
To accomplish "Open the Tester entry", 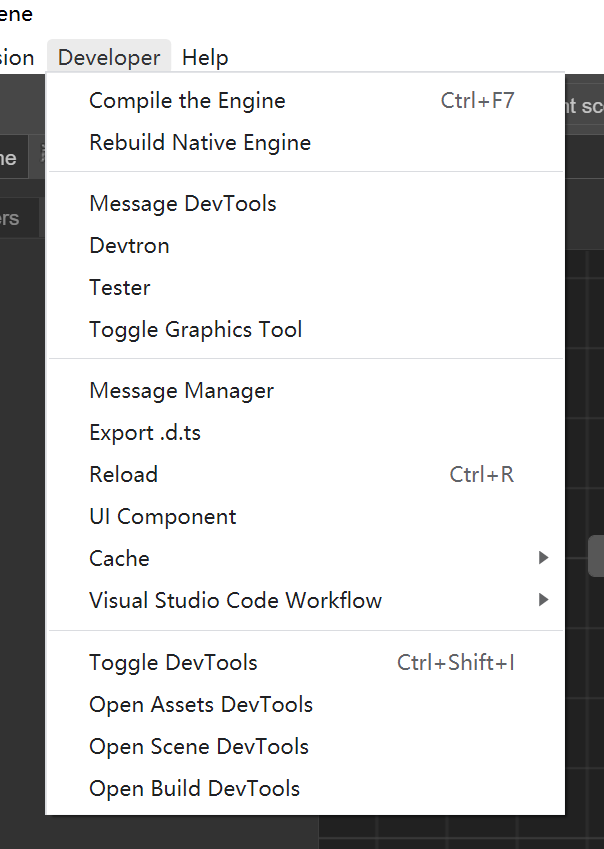I will coord(120,288).
